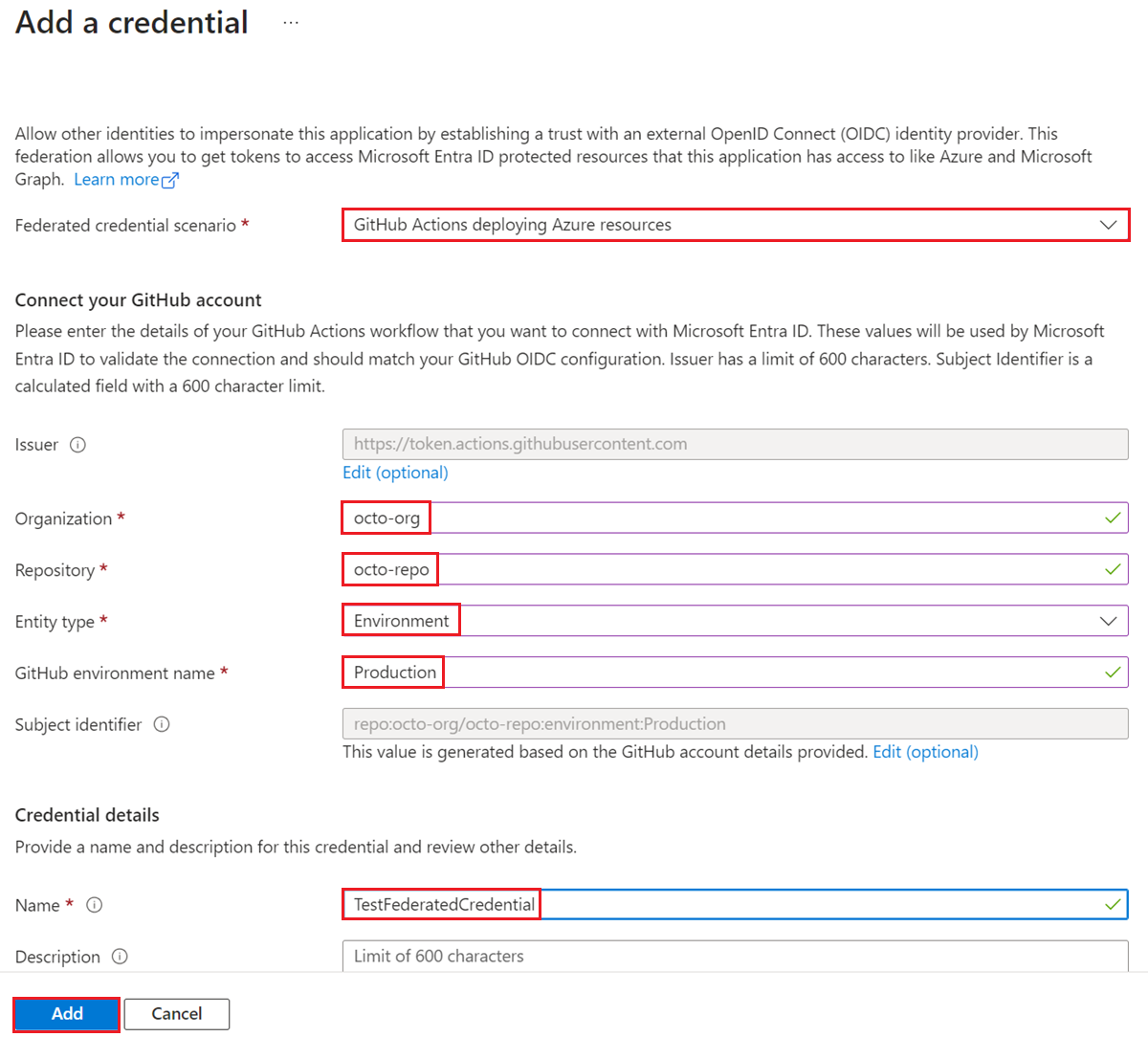Click the info icon beside Description
The image size is (1148, 1037).
coord(120,956)
